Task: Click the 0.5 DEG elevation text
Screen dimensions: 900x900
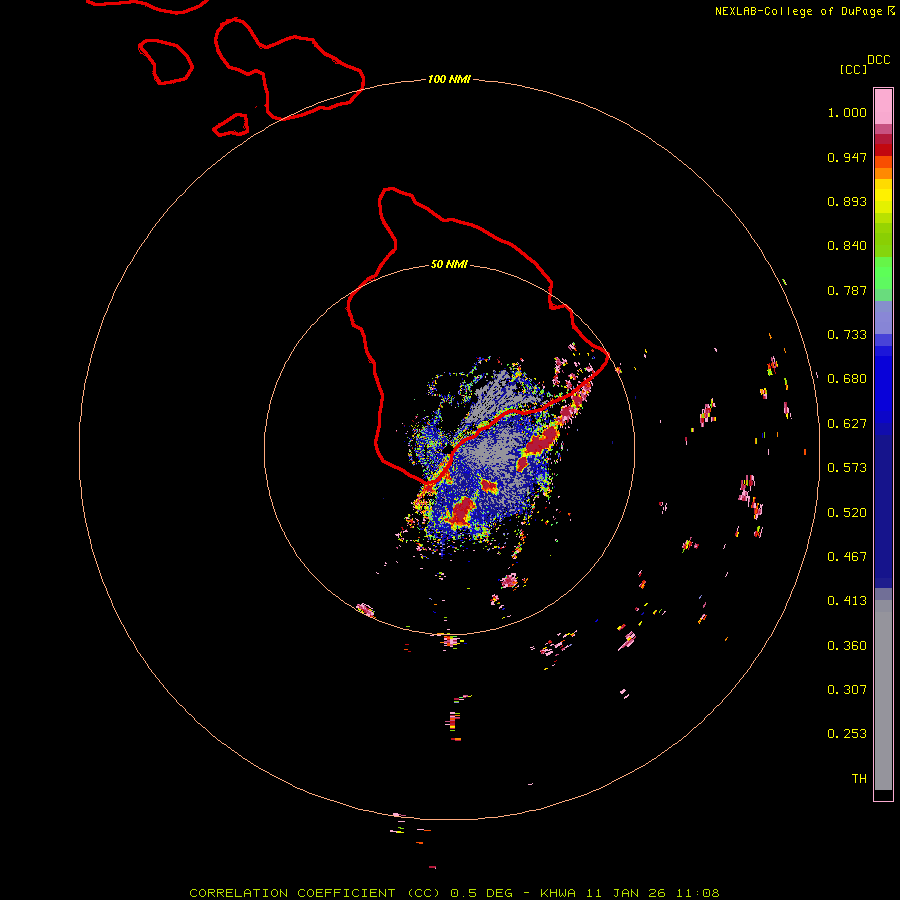Action: 482,893
